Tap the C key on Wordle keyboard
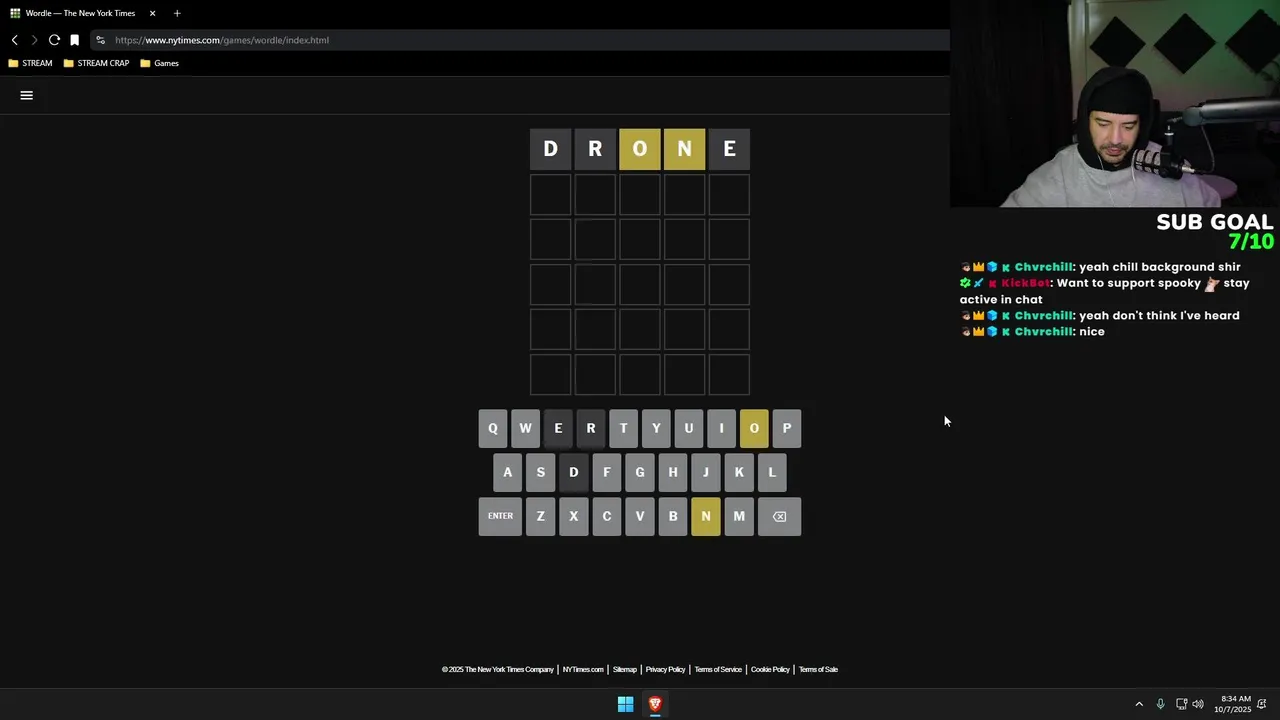The width and height of the screenshot is (1280, 720). coord(606,516)
